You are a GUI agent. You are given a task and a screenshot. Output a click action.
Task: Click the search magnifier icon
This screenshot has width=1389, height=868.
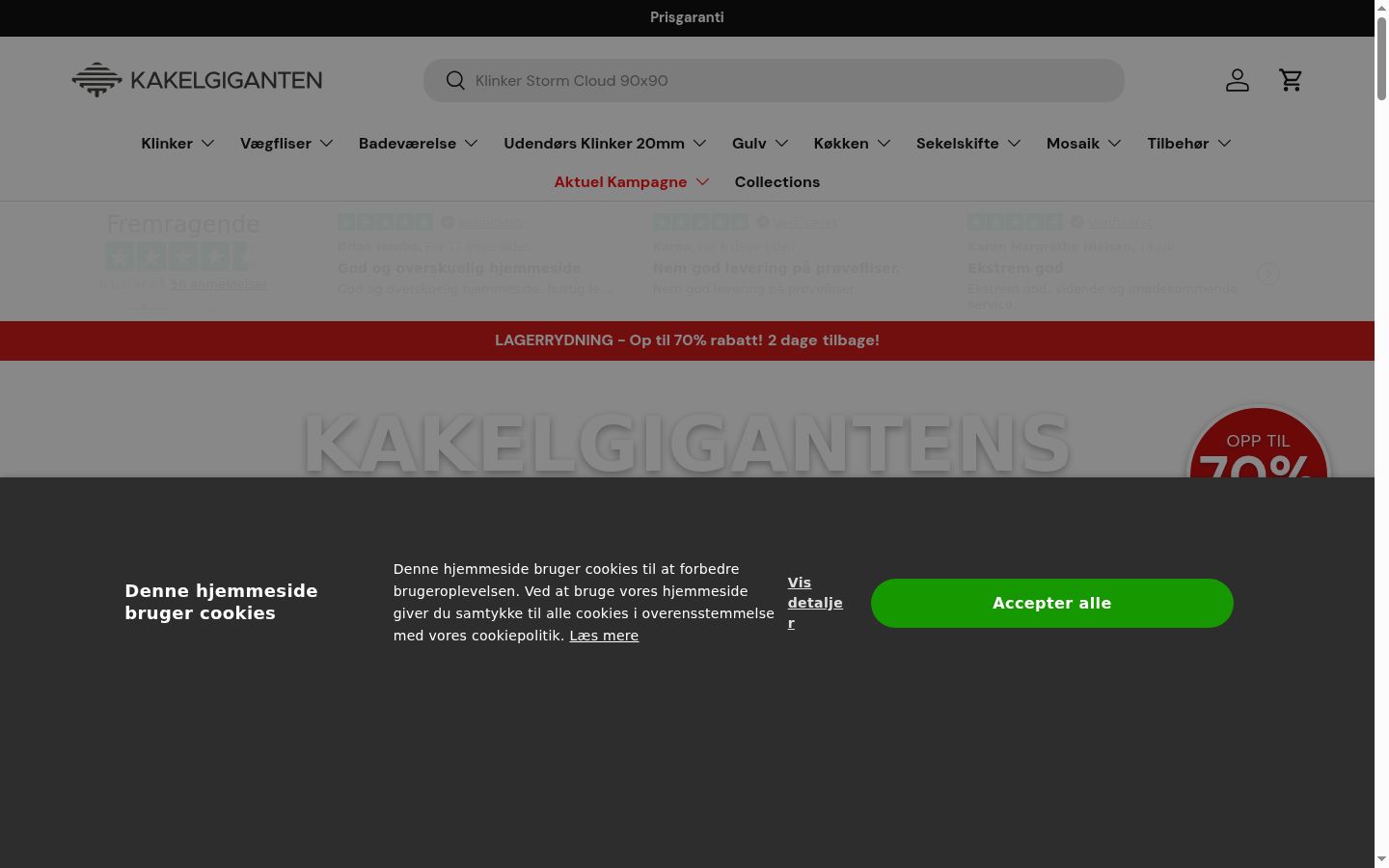(455, 81)
